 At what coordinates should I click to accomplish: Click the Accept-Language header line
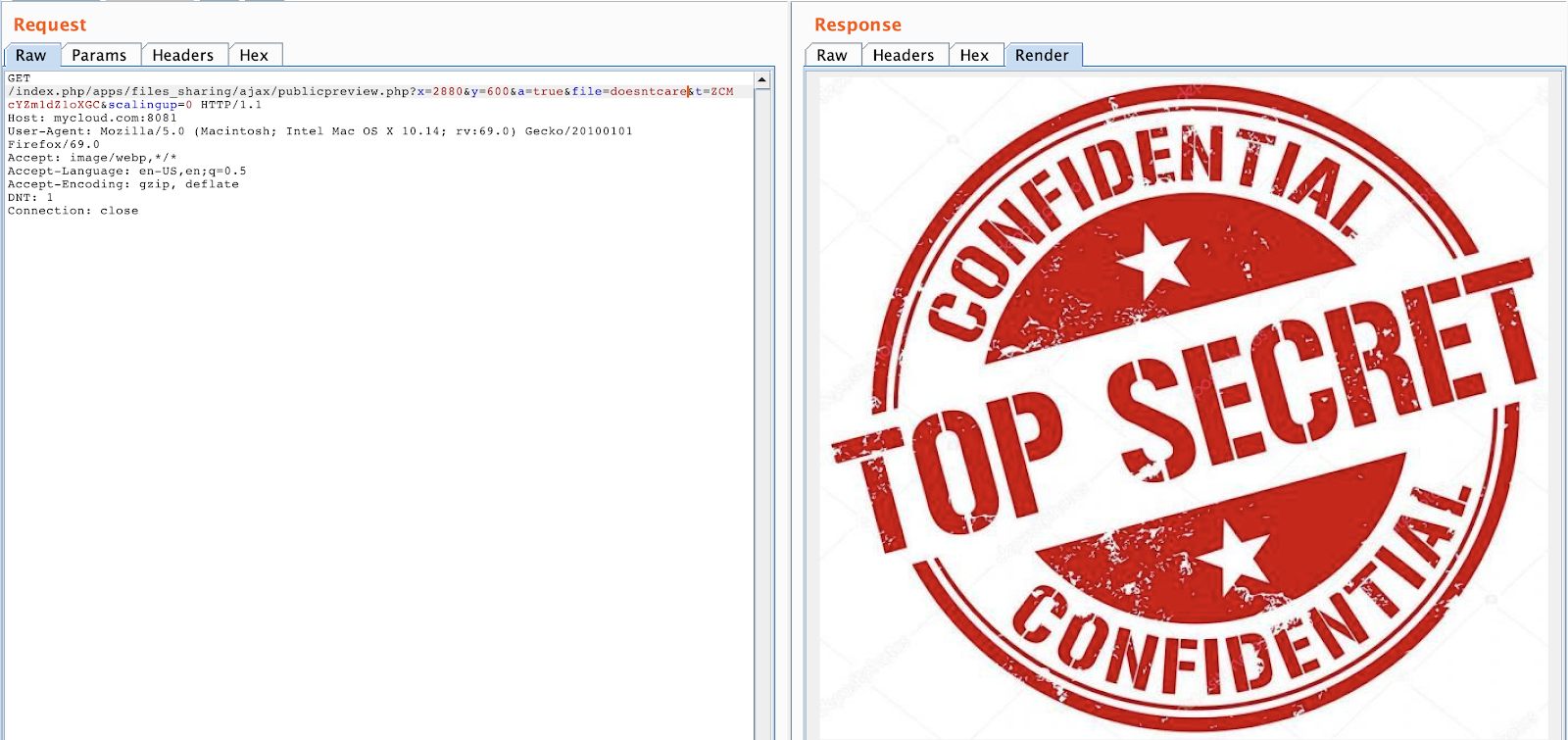pyautogui.click(x=127, y=171)
